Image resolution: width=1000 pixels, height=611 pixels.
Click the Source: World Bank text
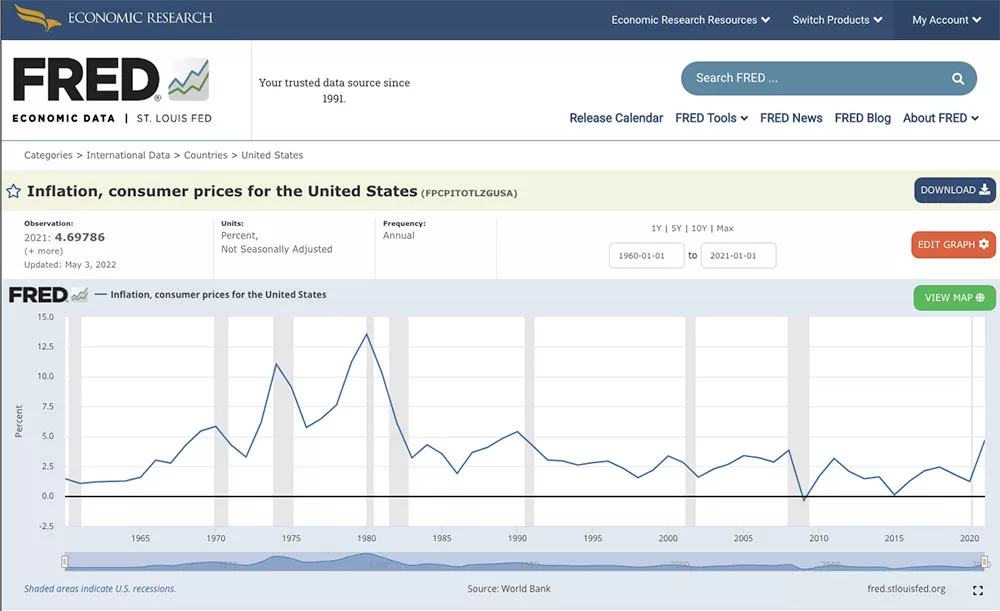(508, 589)
